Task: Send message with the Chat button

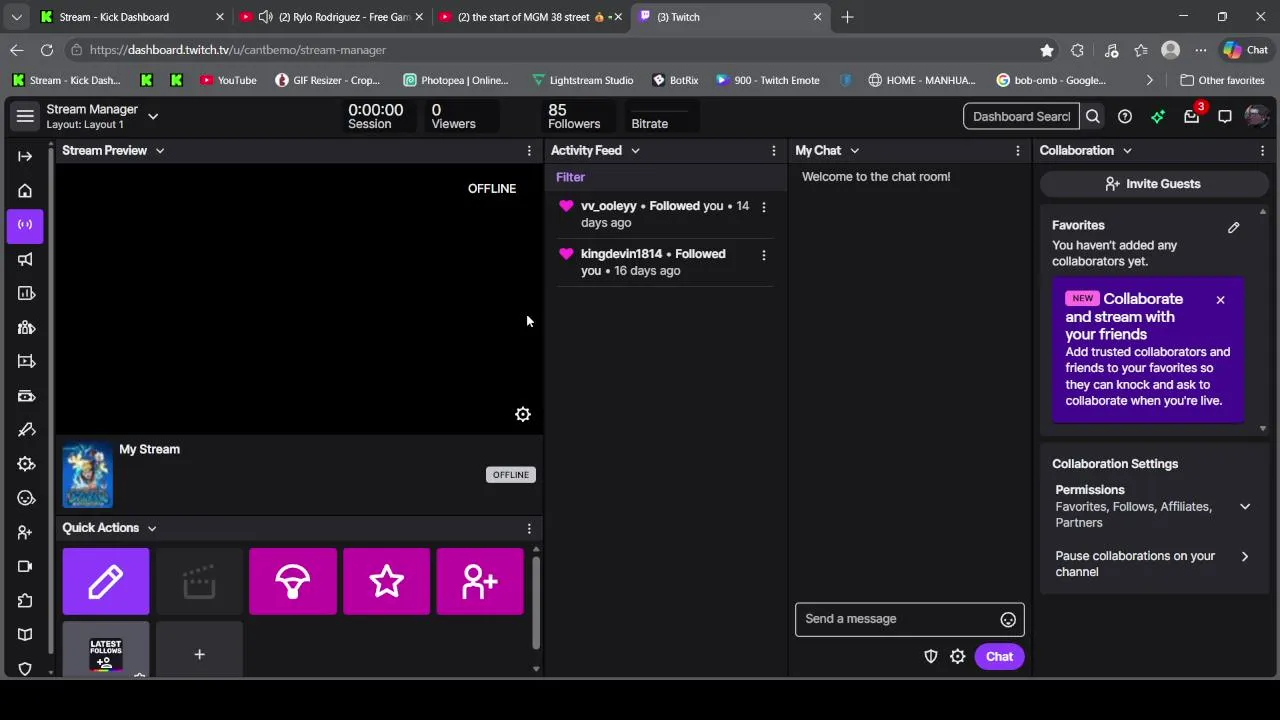Action: point(999,657)
